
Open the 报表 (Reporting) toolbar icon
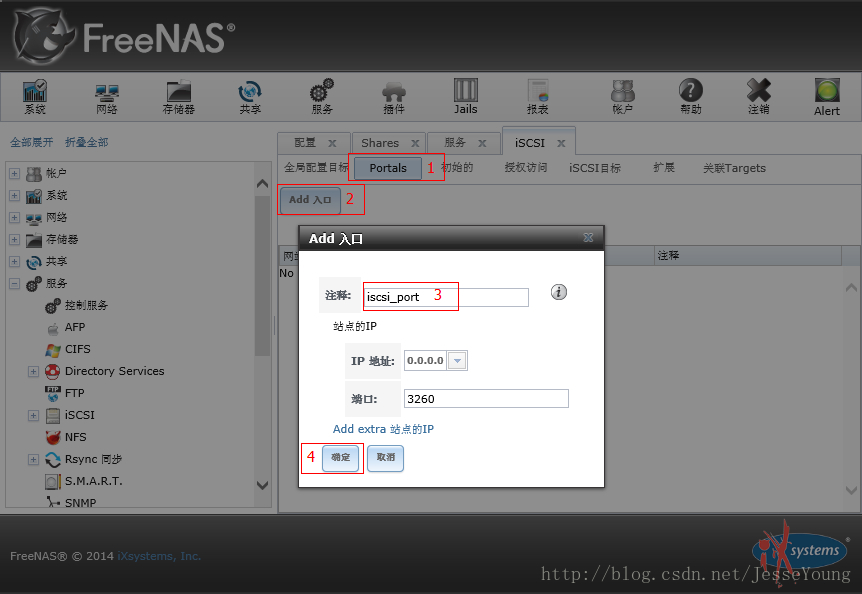[x=538, y=97]
